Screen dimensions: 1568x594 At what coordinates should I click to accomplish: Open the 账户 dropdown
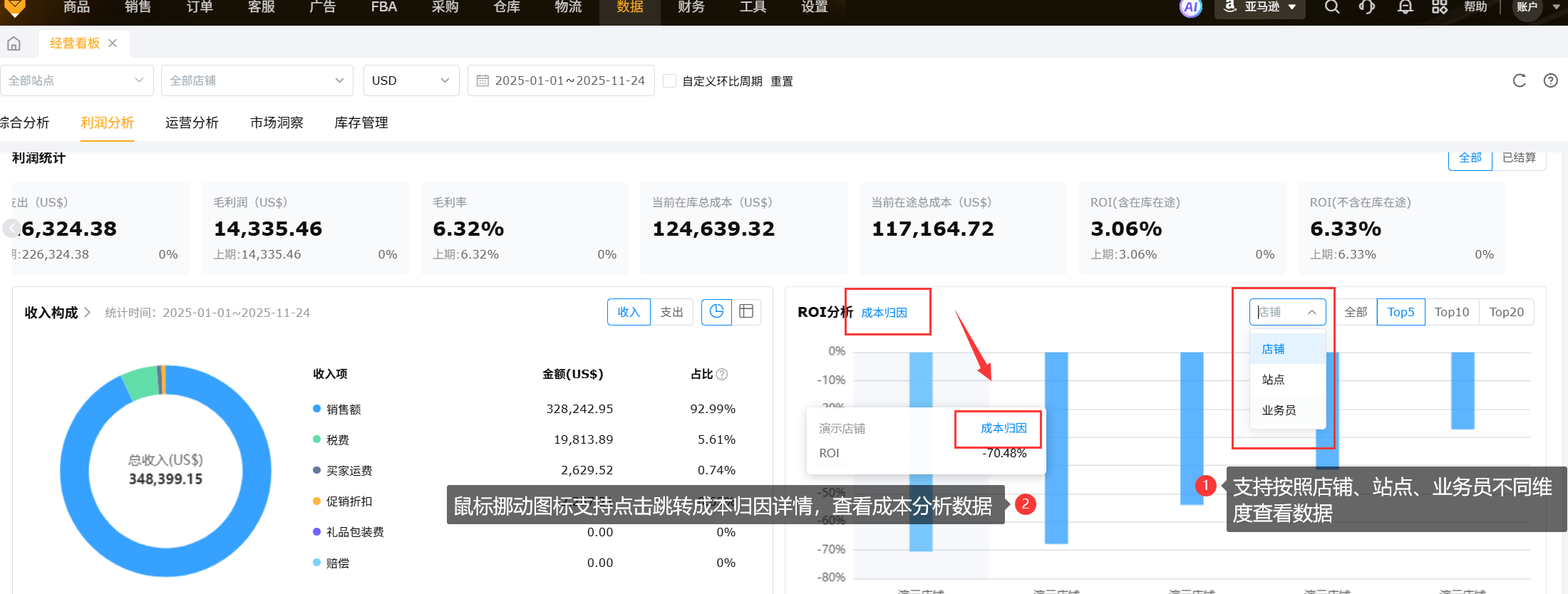(x=1536, y=7)
